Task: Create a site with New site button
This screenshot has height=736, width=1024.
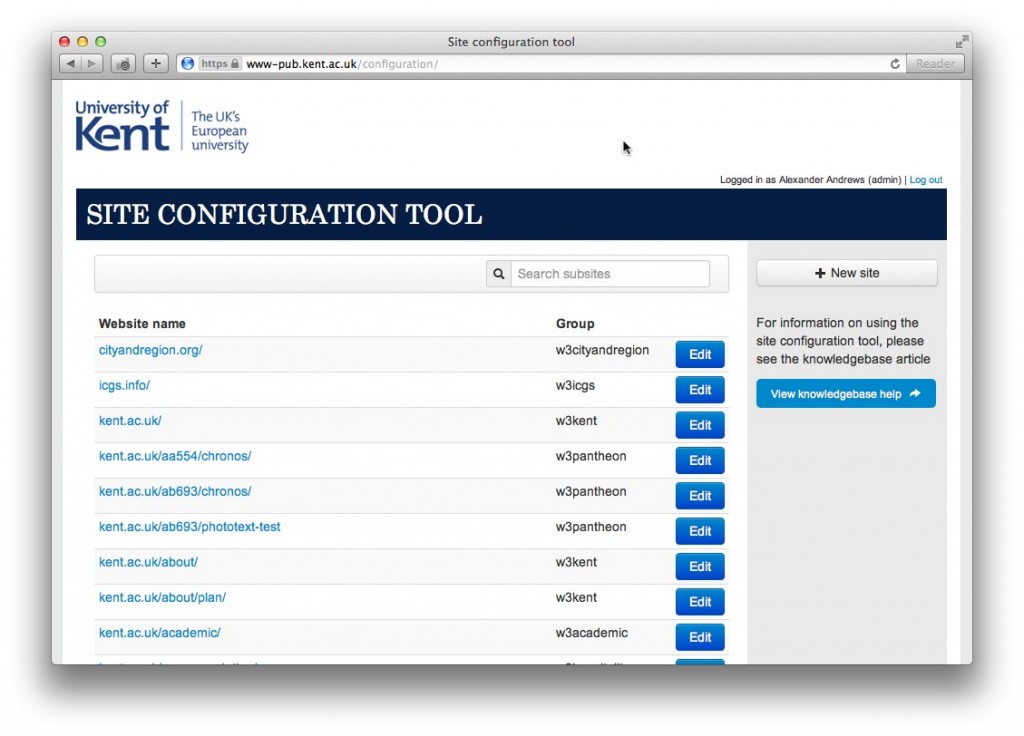Action: point(846,273)
